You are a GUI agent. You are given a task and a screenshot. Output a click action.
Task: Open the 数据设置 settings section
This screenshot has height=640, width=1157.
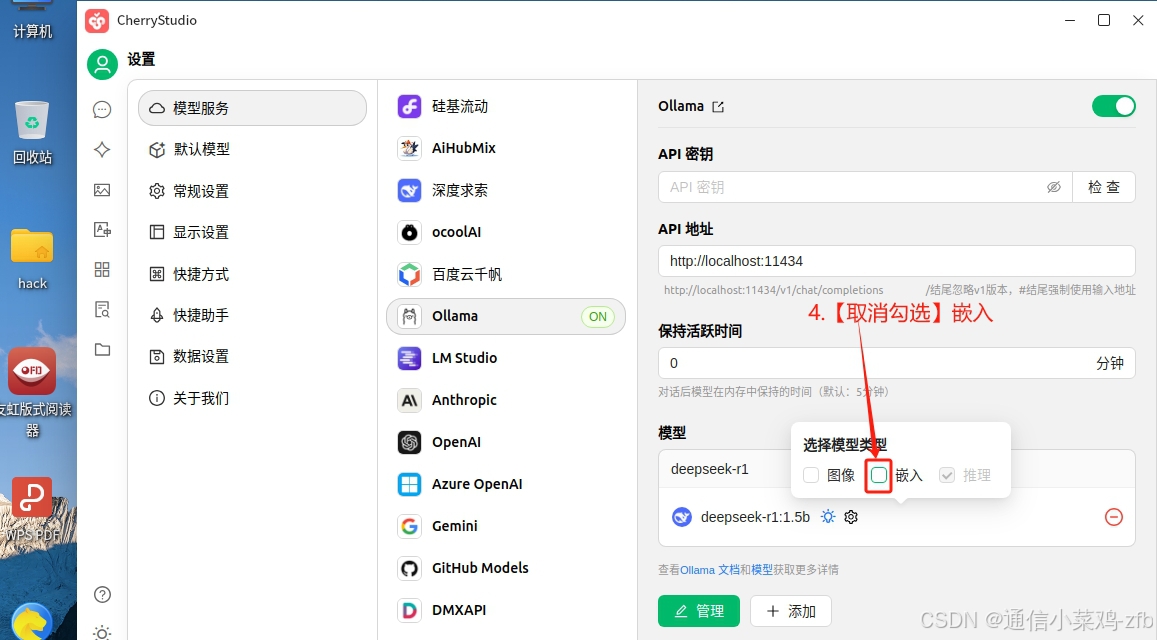(x=252, y=357)
